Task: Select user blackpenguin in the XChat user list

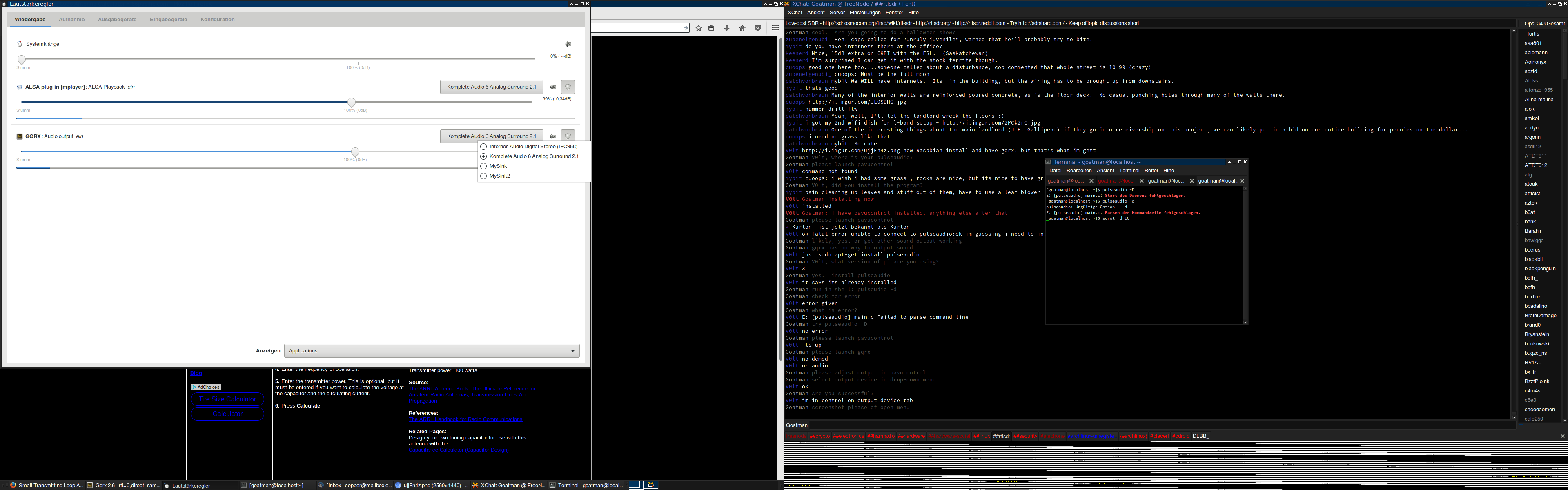Action: [x=1539, y=269]
